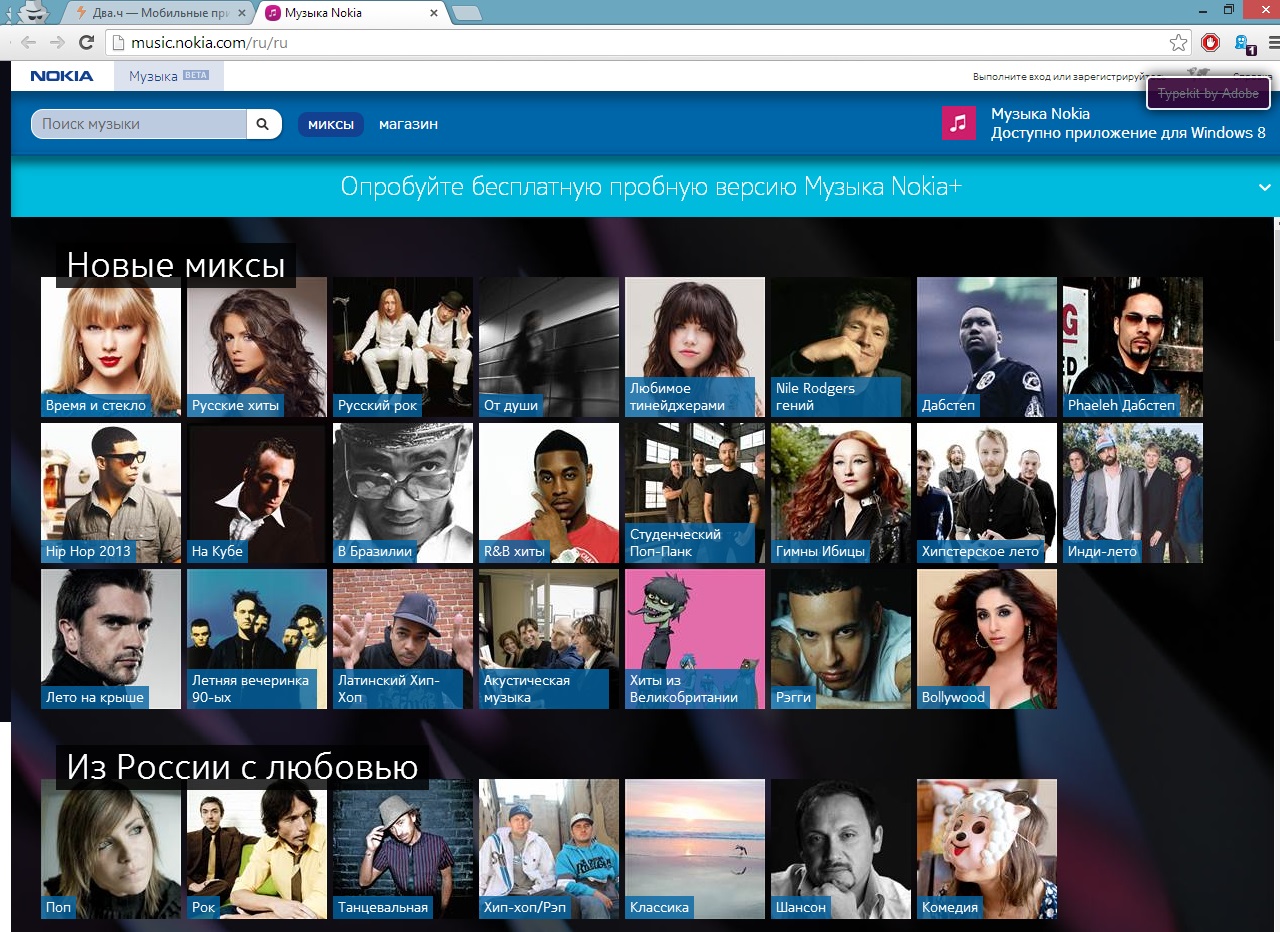Image resolution: width=1280 pixels, height=932 pixels.
Task: Open the Акустическая музыка mix
Action: pyautogui.click(x=549, y=639)
